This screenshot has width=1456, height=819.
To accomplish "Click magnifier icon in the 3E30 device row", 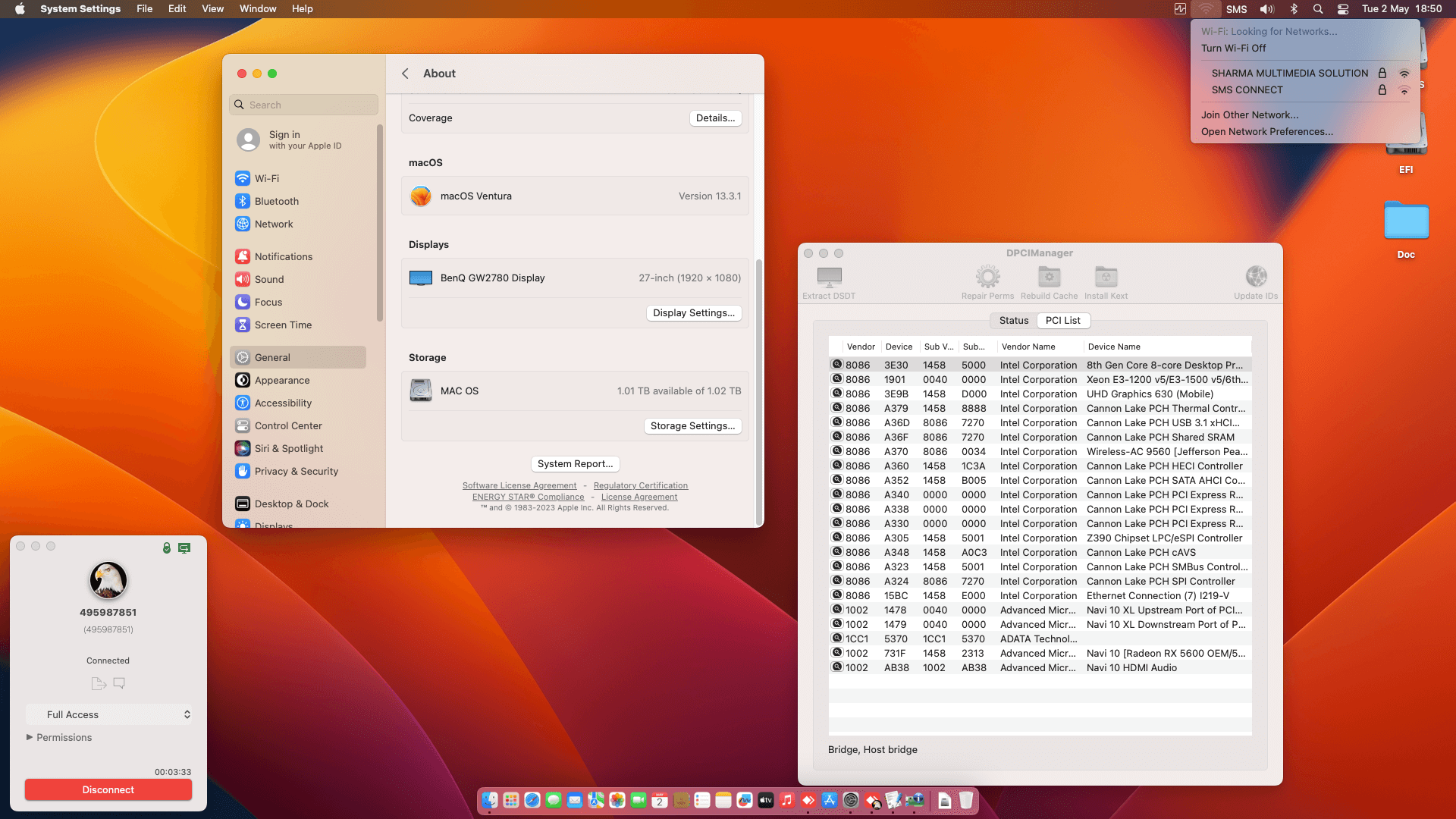I will coord(837,365).
